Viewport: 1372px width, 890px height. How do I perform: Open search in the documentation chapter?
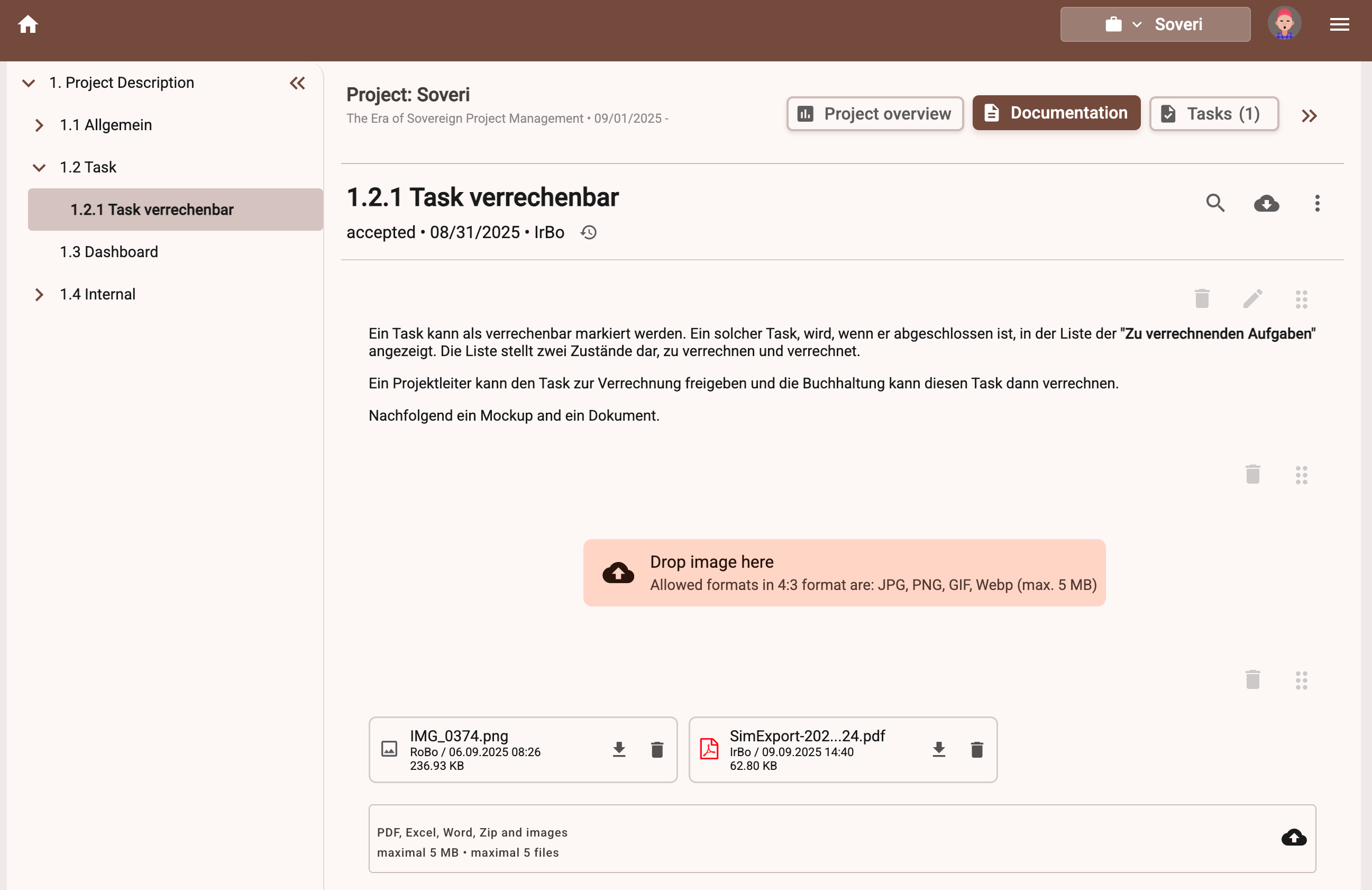[x=1215, y=203]
